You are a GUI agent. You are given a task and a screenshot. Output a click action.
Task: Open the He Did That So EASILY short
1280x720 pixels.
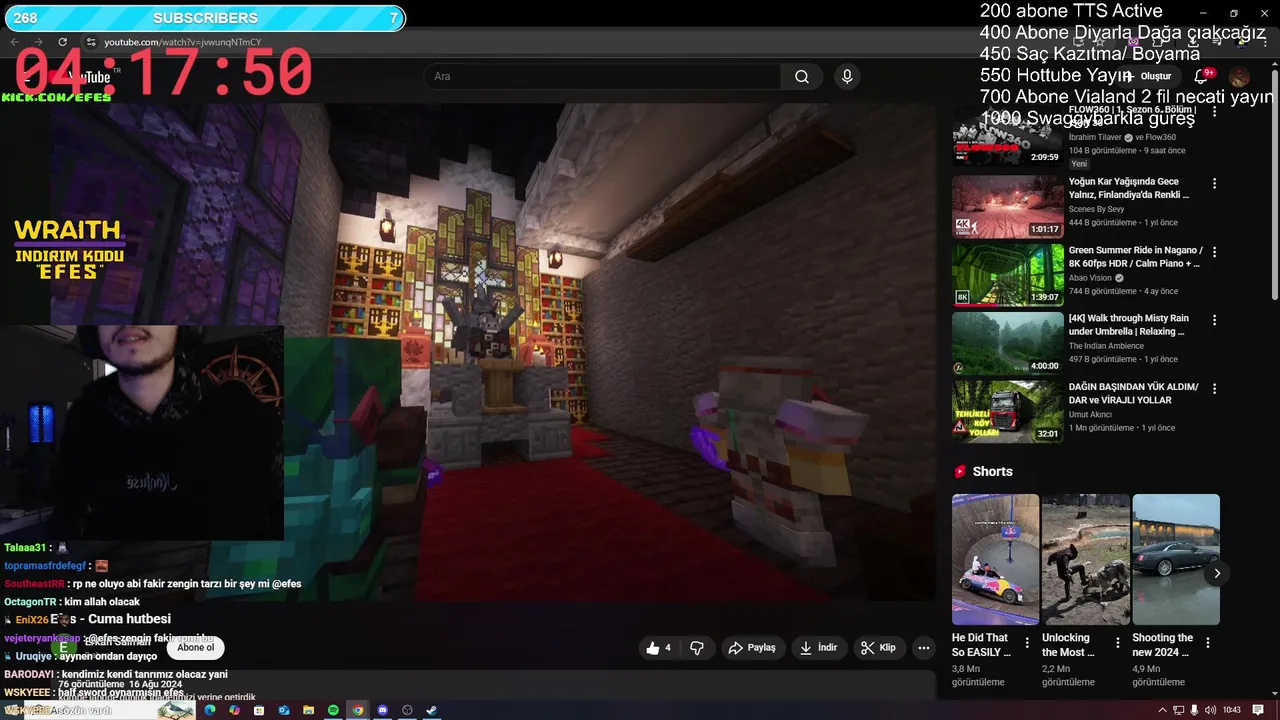click(x=995, y=560)
